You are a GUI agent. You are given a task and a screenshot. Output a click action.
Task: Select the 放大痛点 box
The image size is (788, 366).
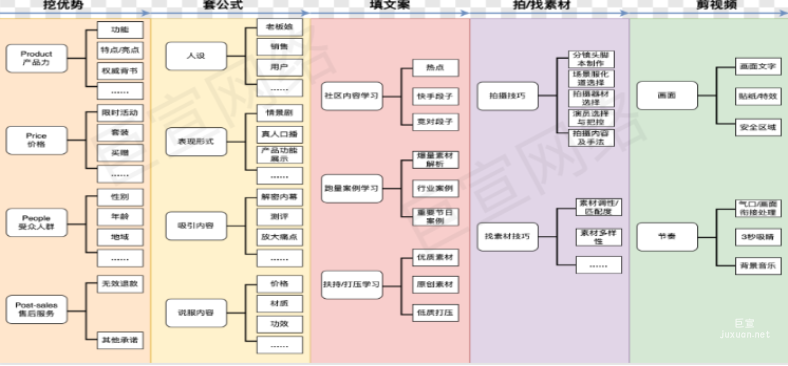pyautogui.click(x=280, y=237)
